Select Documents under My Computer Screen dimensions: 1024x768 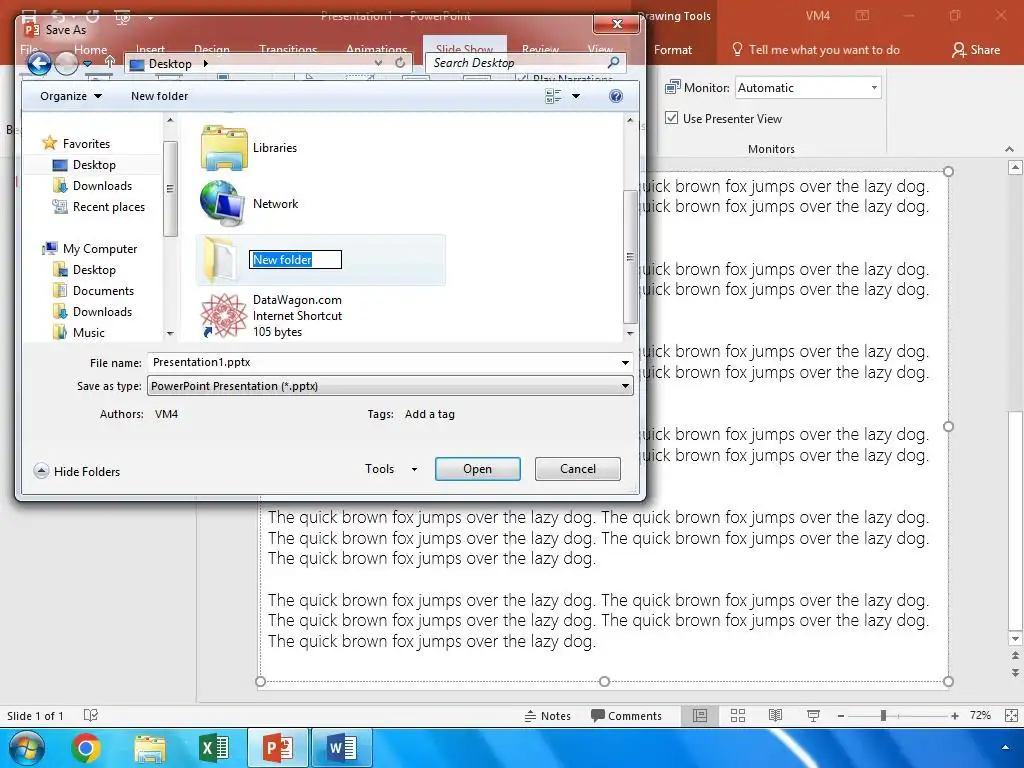[x=93, y=291]
